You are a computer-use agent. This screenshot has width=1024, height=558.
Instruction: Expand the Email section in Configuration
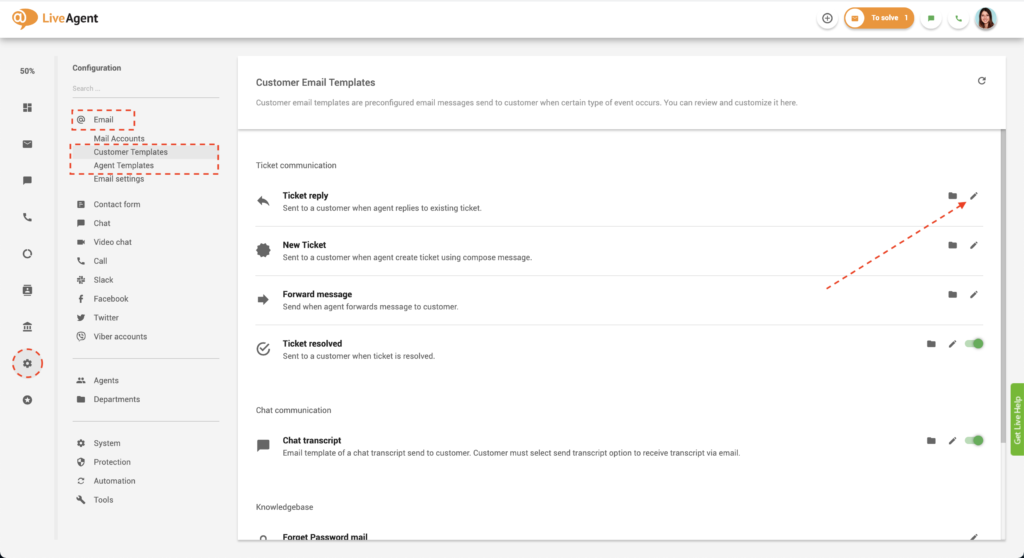pyautogui.click(x=103, y=120)
